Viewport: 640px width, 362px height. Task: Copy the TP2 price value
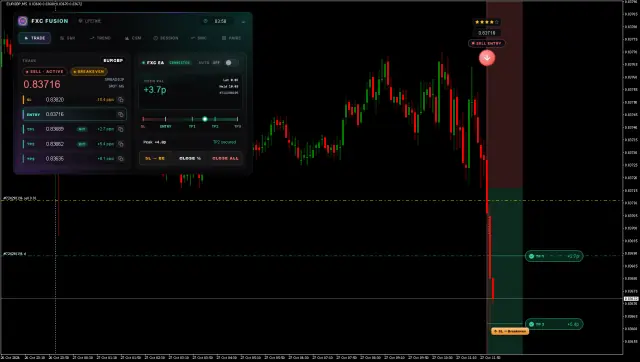pos(120,144)
